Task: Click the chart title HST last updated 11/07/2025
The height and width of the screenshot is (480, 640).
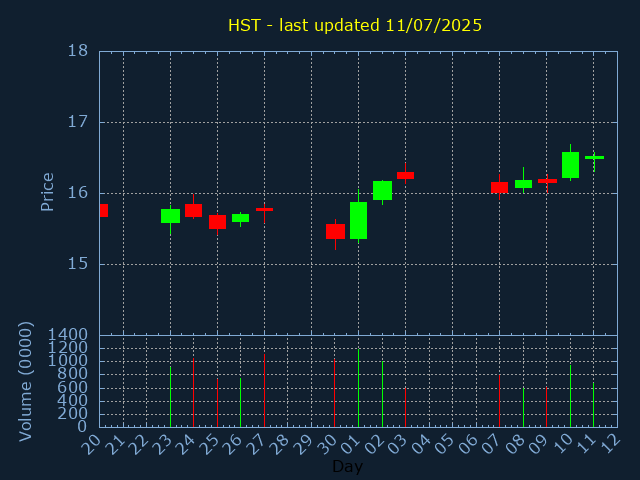Action: tap(355, 25)
